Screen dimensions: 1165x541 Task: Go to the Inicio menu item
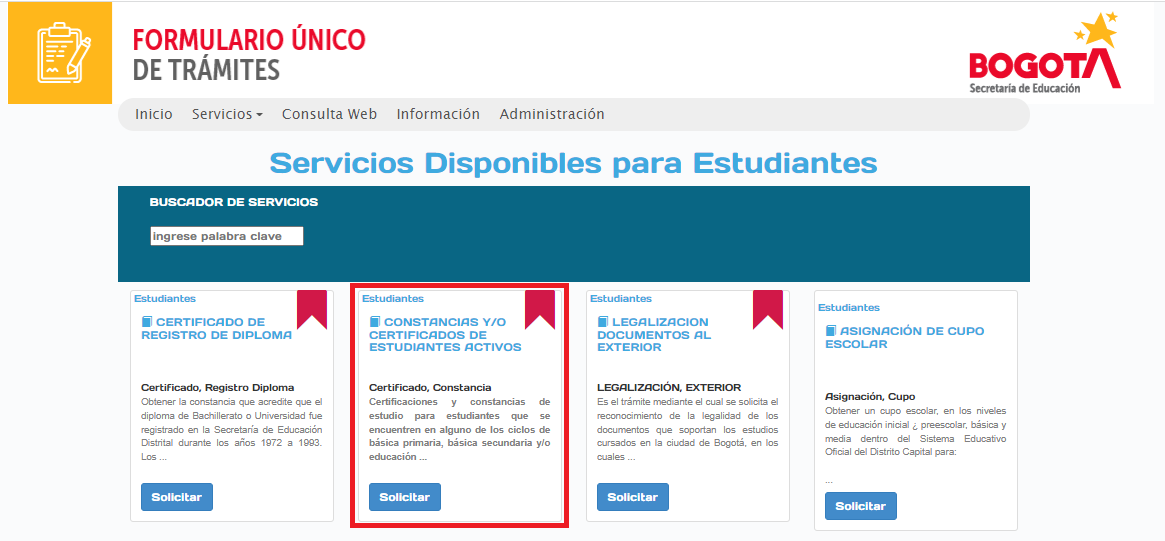point(154,114)
